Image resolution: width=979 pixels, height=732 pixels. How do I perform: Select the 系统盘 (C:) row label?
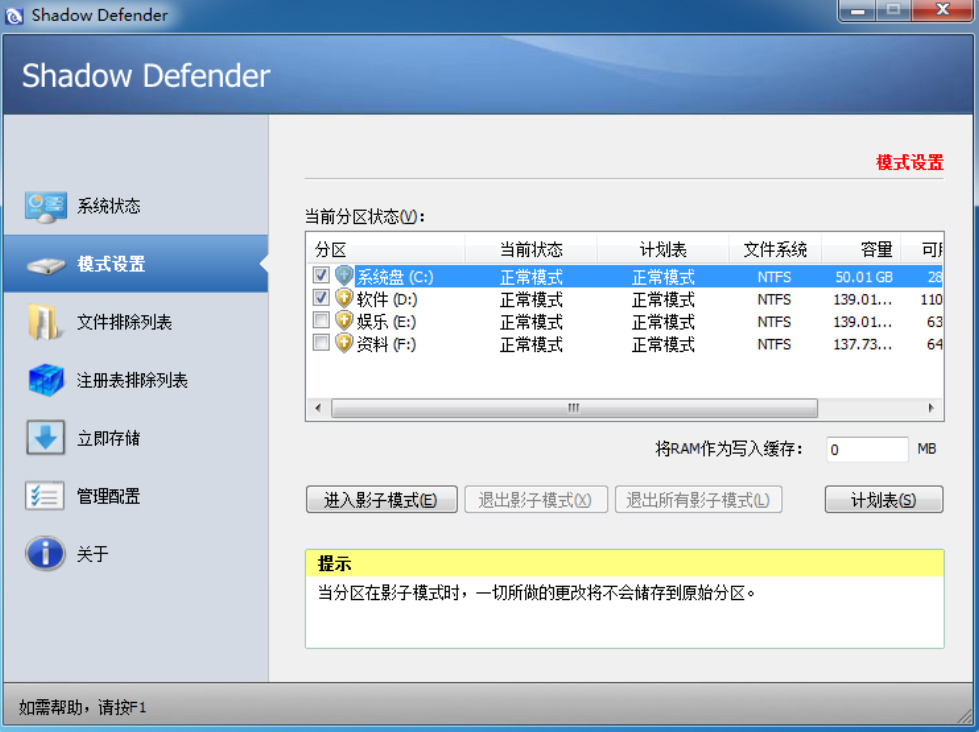[395, 277]
